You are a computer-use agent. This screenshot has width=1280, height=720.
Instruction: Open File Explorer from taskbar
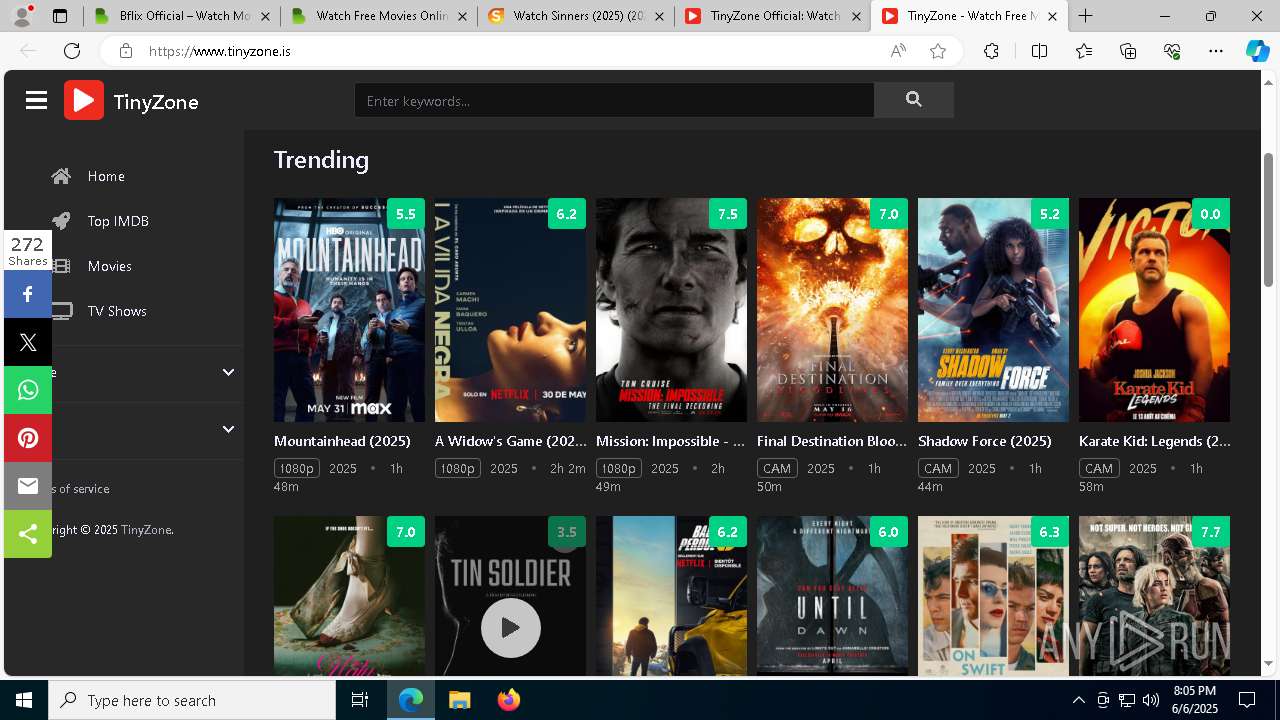459,700
